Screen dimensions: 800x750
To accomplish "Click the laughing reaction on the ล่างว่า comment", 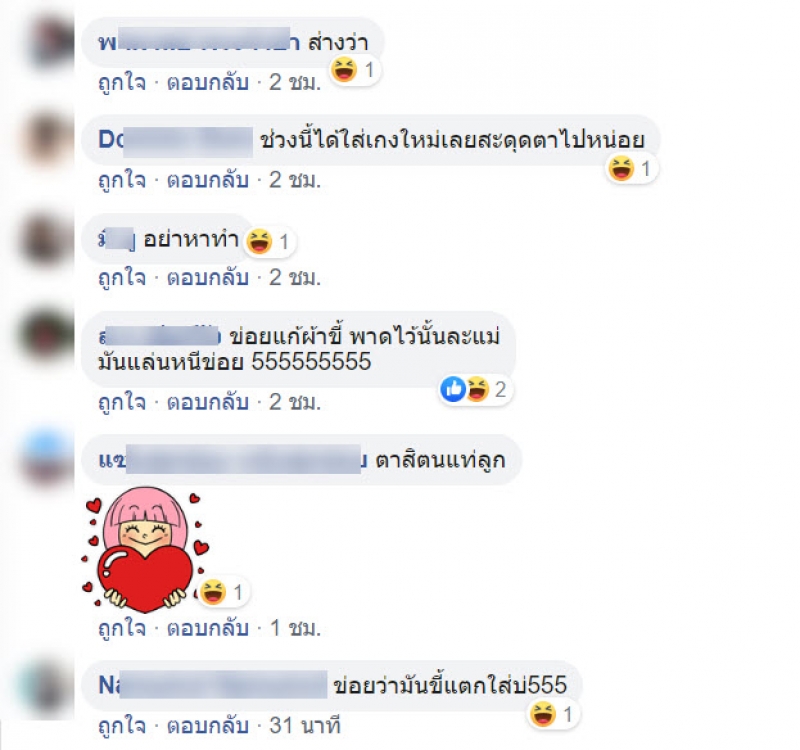I will coord(344,69).
